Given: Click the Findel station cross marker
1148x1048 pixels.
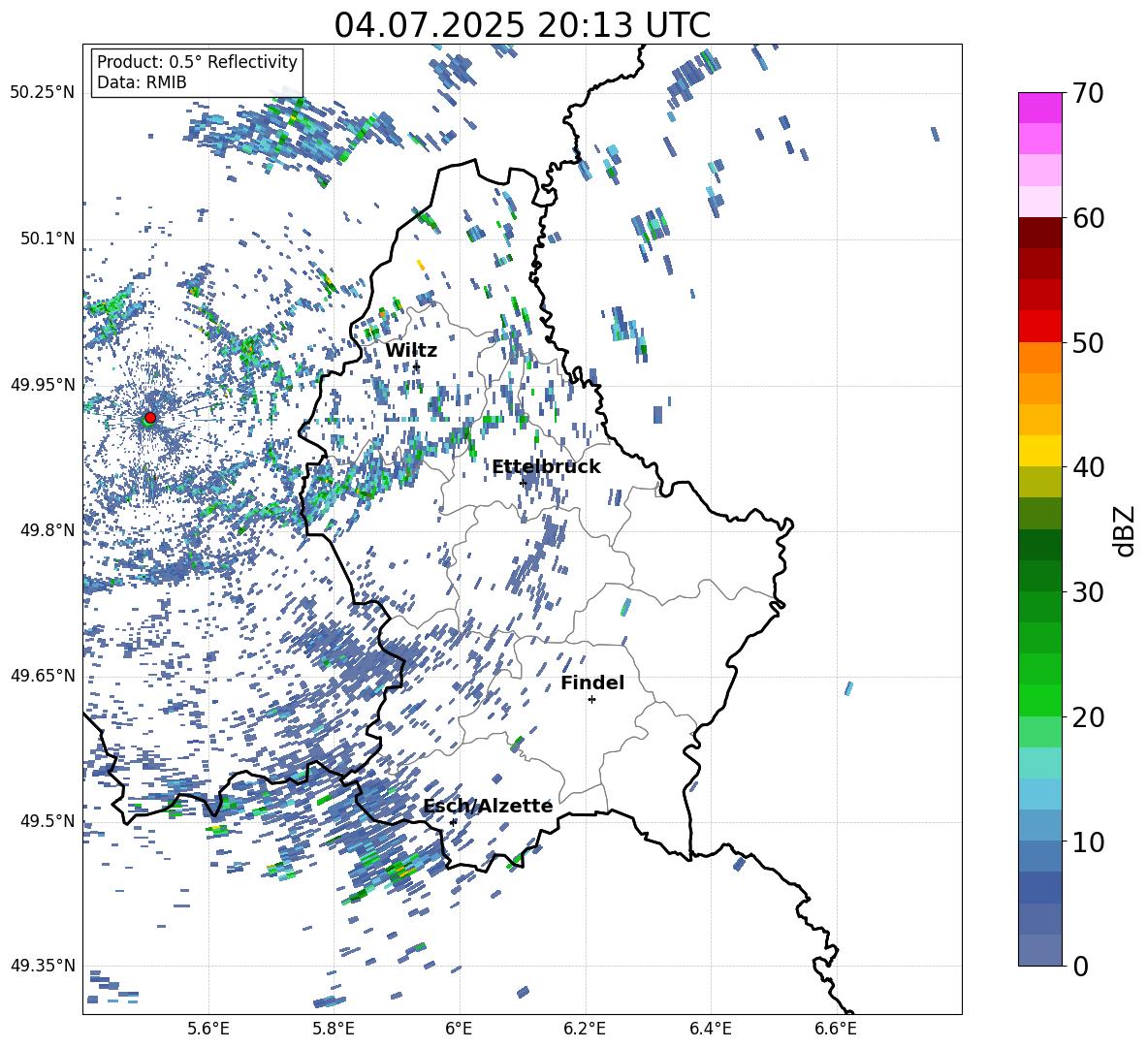Looking at the screenshot, I should 591,700.
